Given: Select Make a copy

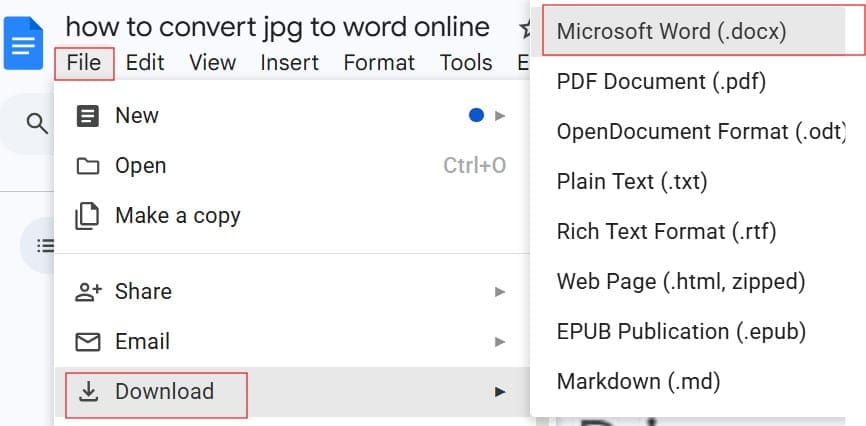Looking at the screenshot, I should pyautogui.click(x=292, y=216).
